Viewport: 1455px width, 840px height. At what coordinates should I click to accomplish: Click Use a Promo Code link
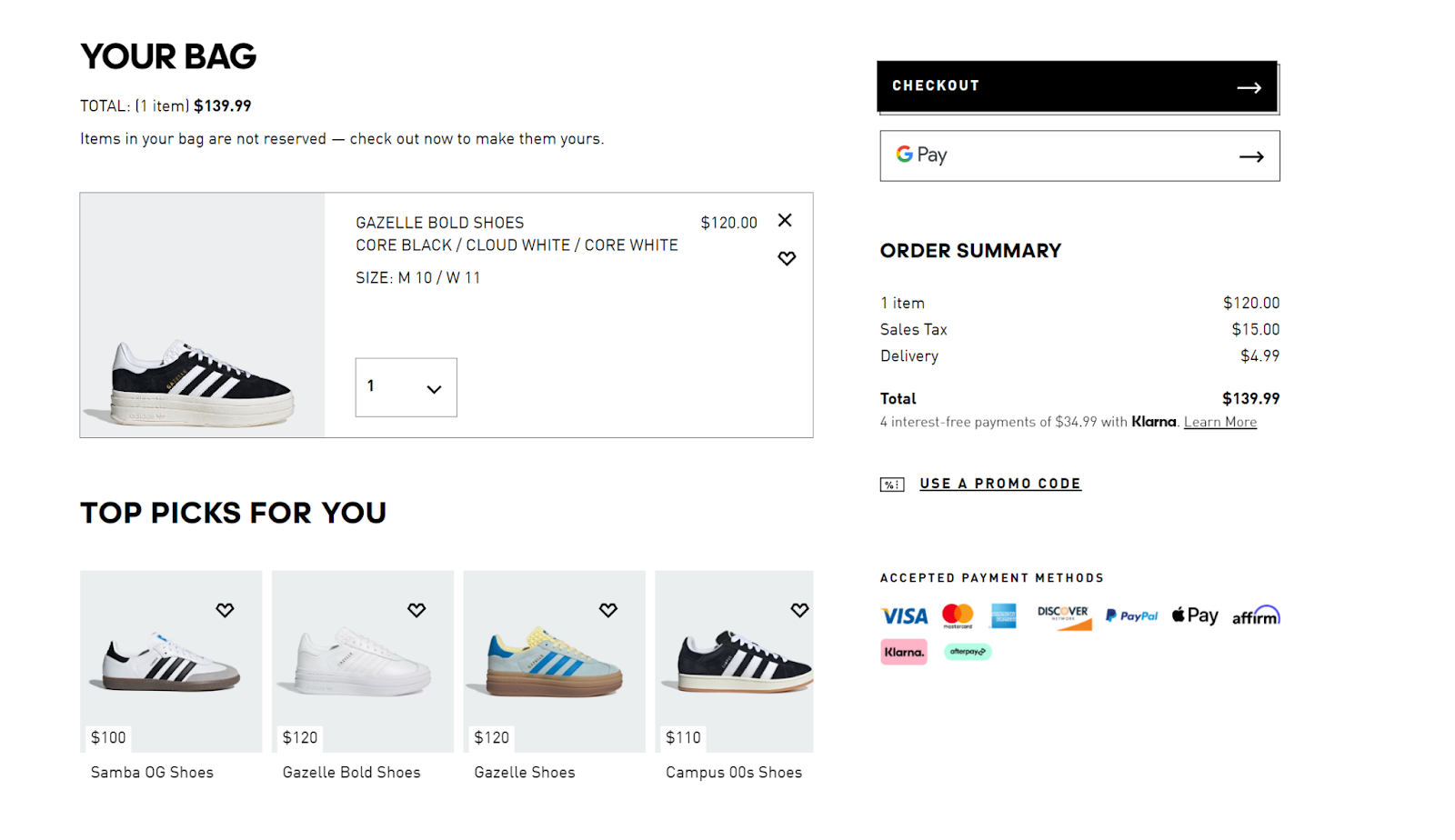1000,484
